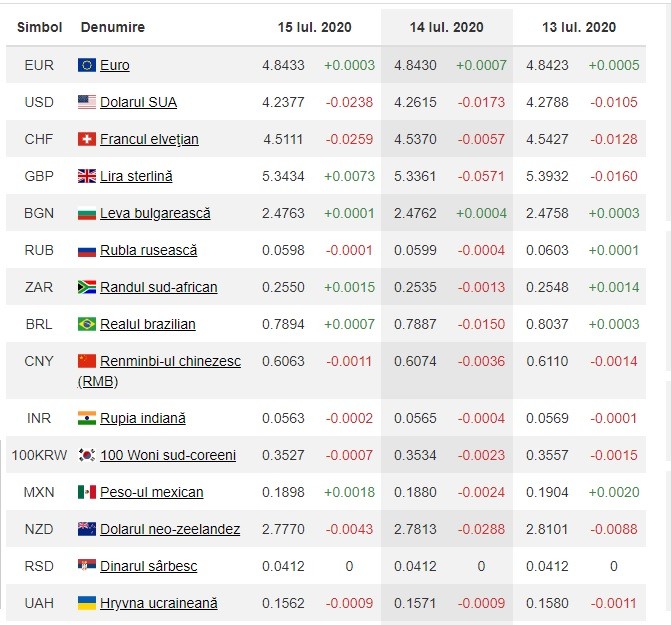Select the 14 Iul. 2020 column header
Viewport: 671px width, 625px height.
point(446,27)
